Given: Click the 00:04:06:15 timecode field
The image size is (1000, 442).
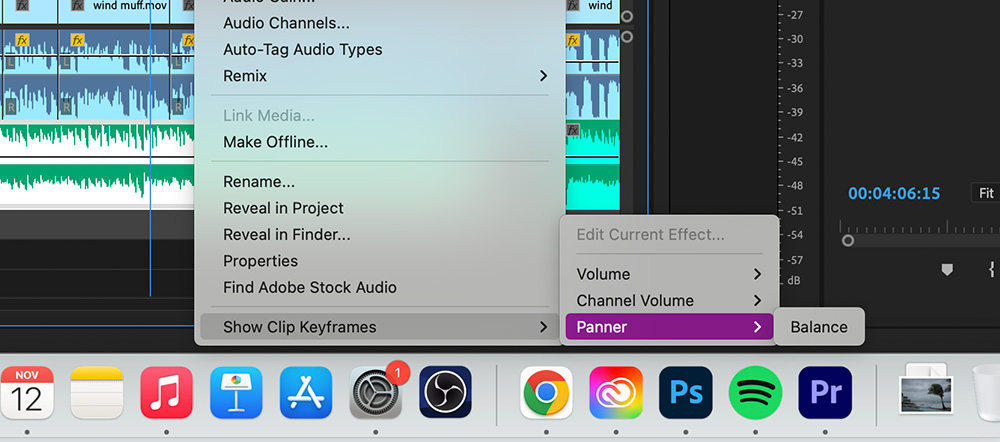Looking at the screenshot, I should 894,193.
